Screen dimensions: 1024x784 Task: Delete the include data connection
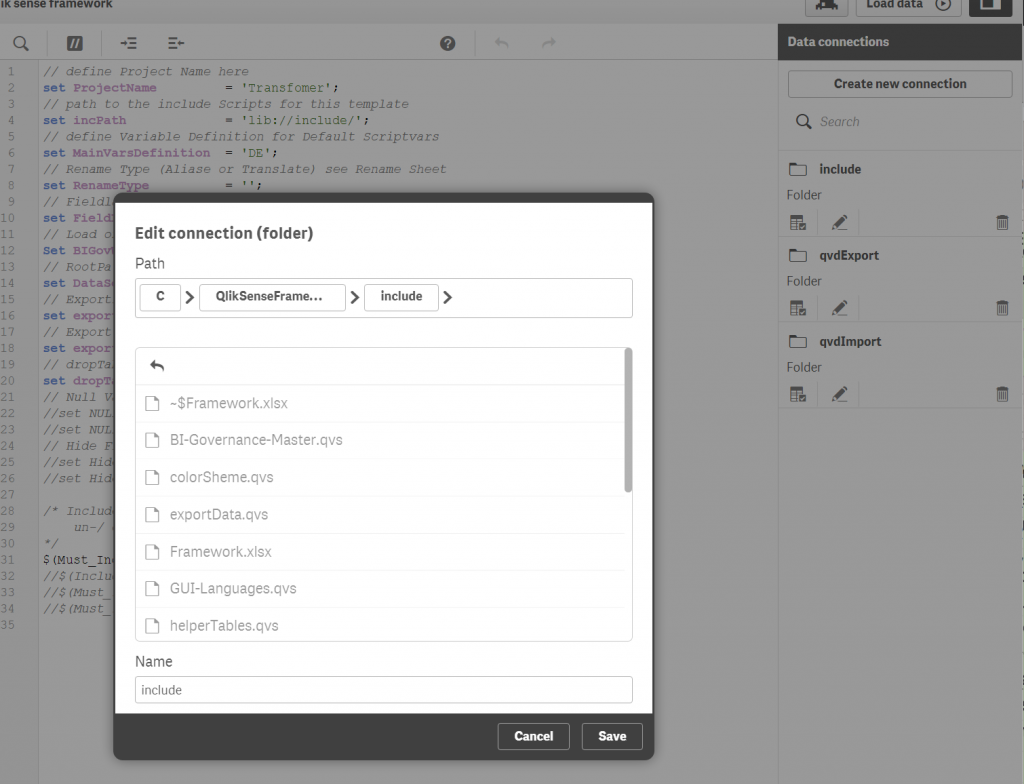[1002, 222]
